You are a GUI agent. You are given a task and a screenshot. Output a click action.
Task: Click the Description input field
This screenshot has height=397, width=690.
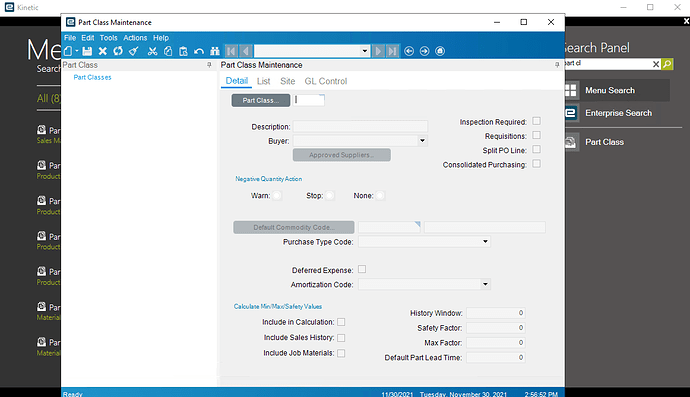pyautogui.click(x=360, y=127)
